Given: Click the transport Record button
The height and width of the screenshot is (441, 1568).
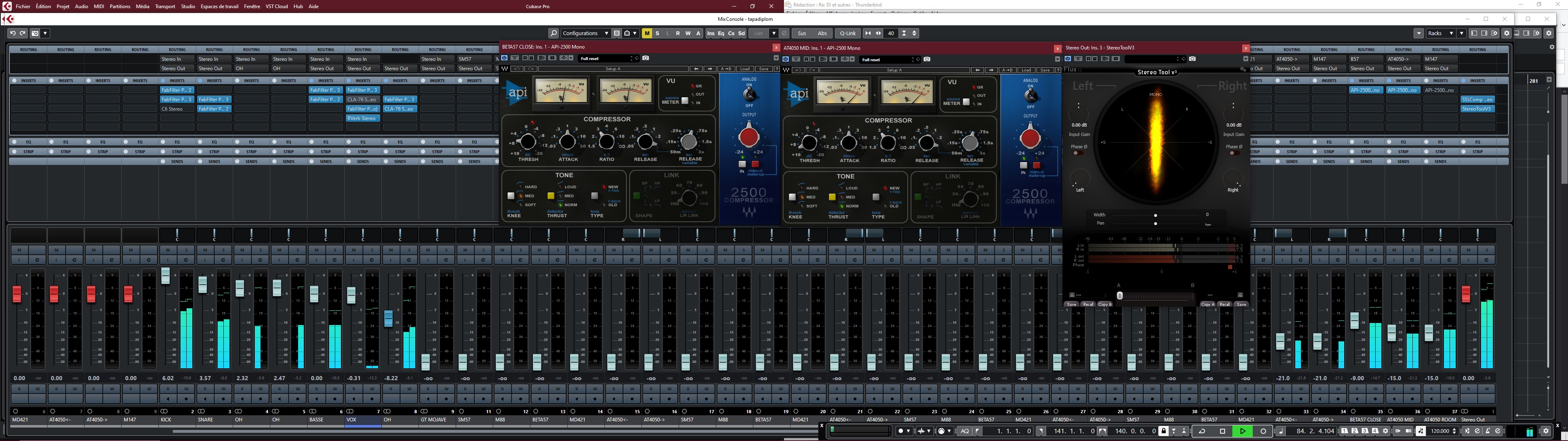Looking at the screenshot, I should tap(1263, 431).
